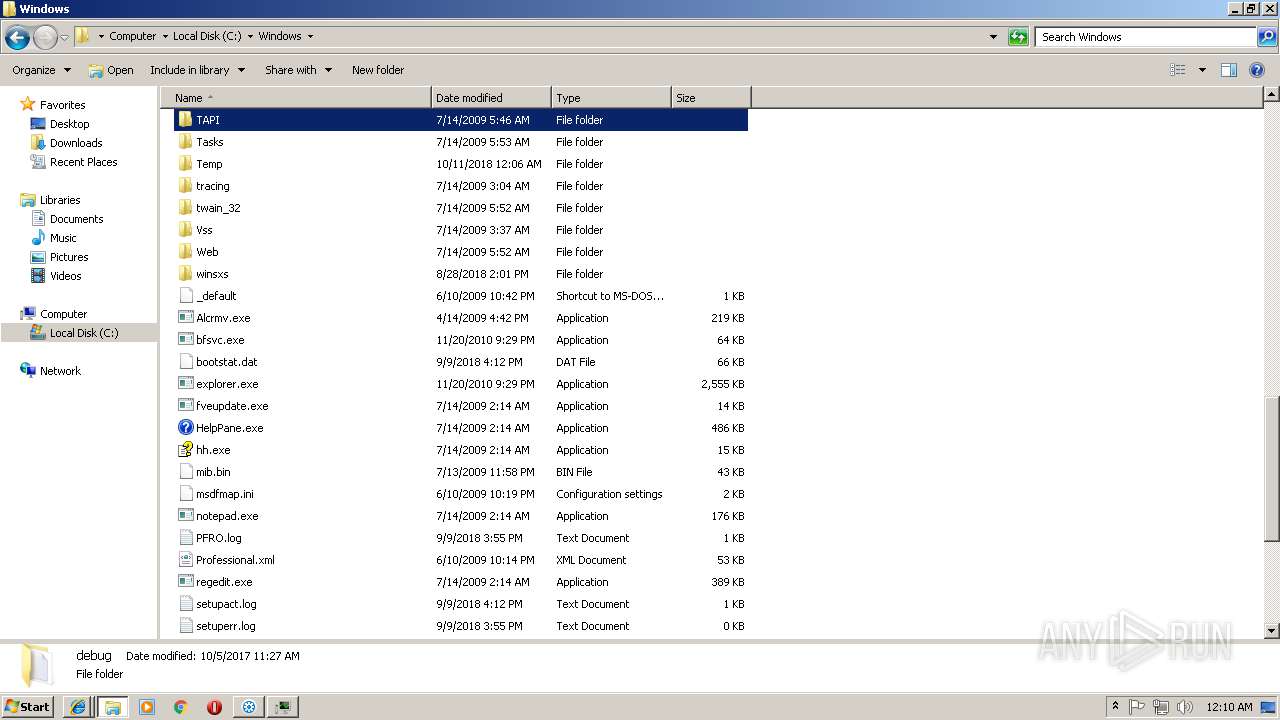The width and height of the screenshot is (1280, 720).
Task: Select the bootstat.dat file
Action: [x=460, y=362]
